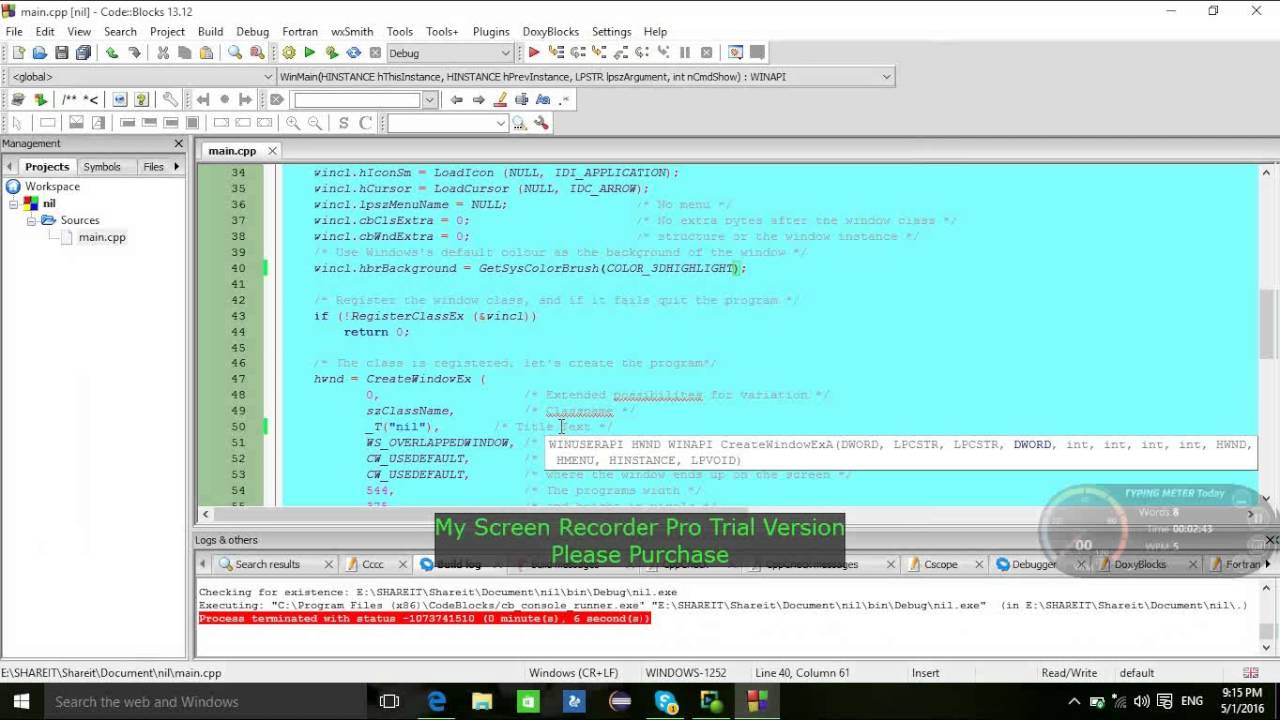Zoom in with the magnifier plus icon

pos(293,123)
